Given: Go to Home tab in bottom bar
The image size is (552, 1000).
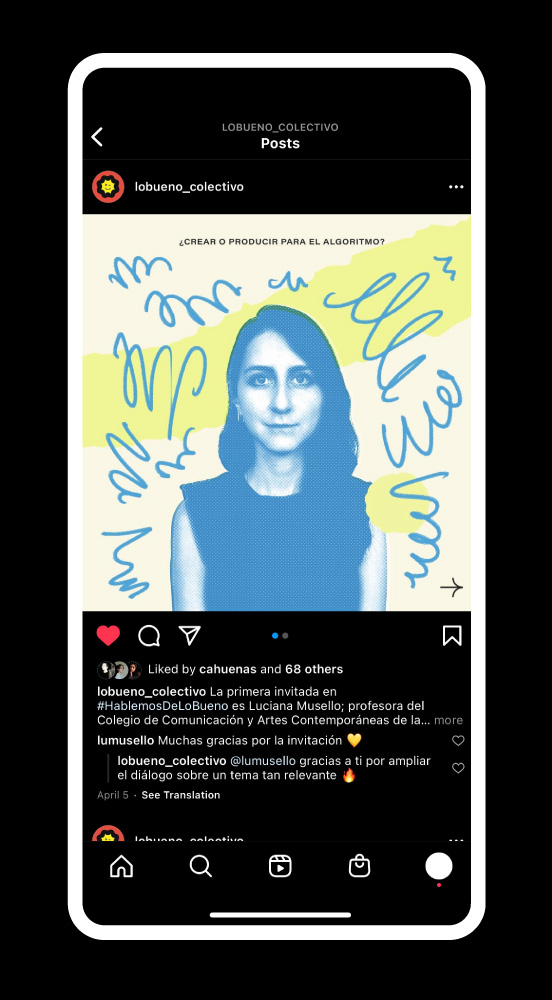Looking at the screenshot, I should [121, 866].
